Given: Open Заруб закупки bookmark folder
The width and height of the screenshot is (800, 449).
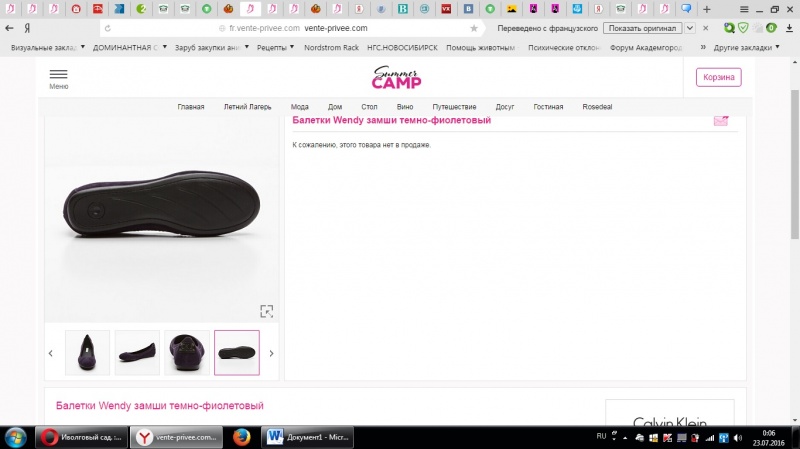Looking at the screenshot, I should point(212,47).
